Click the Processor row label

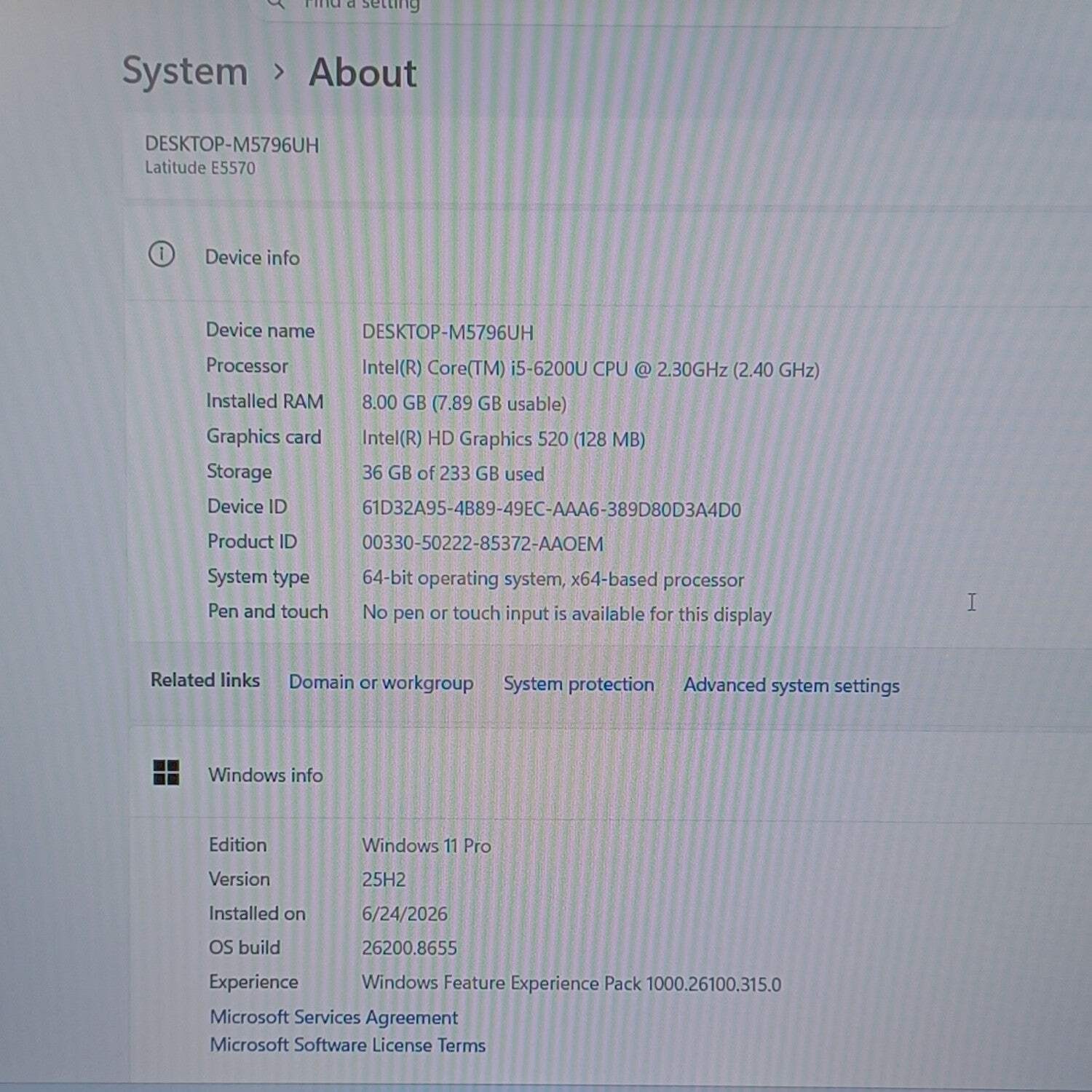[247, 365]
